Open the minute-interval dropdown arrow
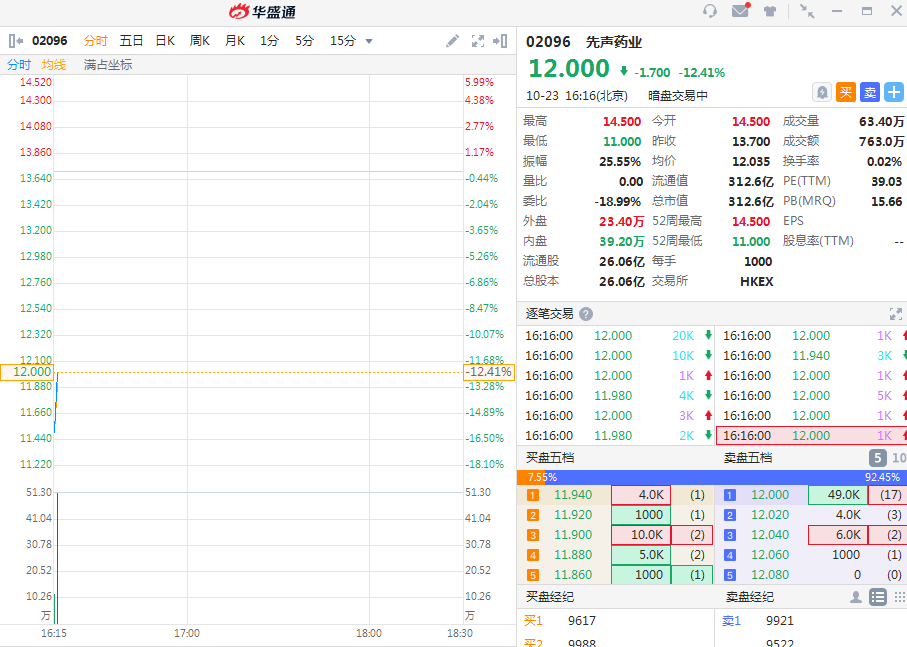The height and width of the screenshot is (647, 907). coord(369,41)
